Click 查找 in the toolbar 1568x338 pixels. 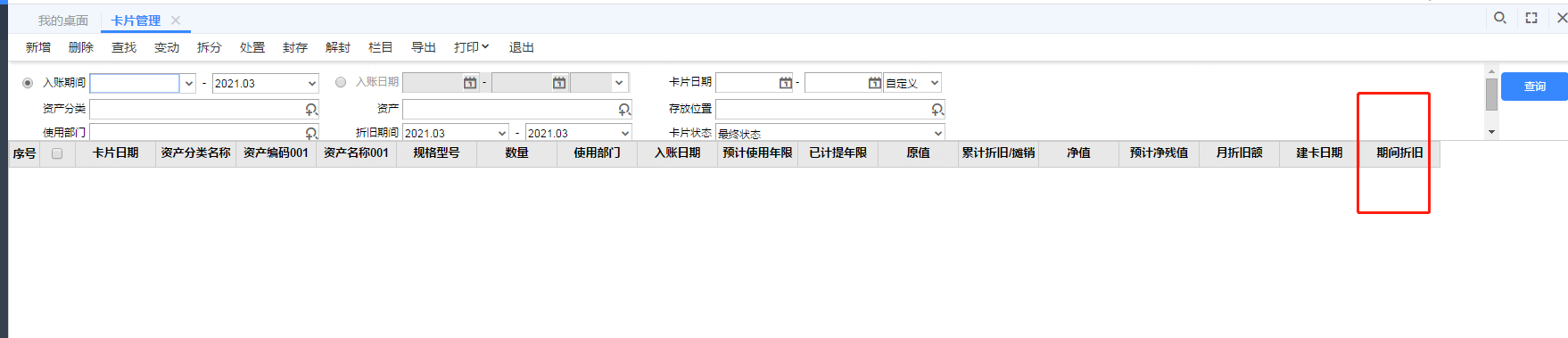(124, 47)
